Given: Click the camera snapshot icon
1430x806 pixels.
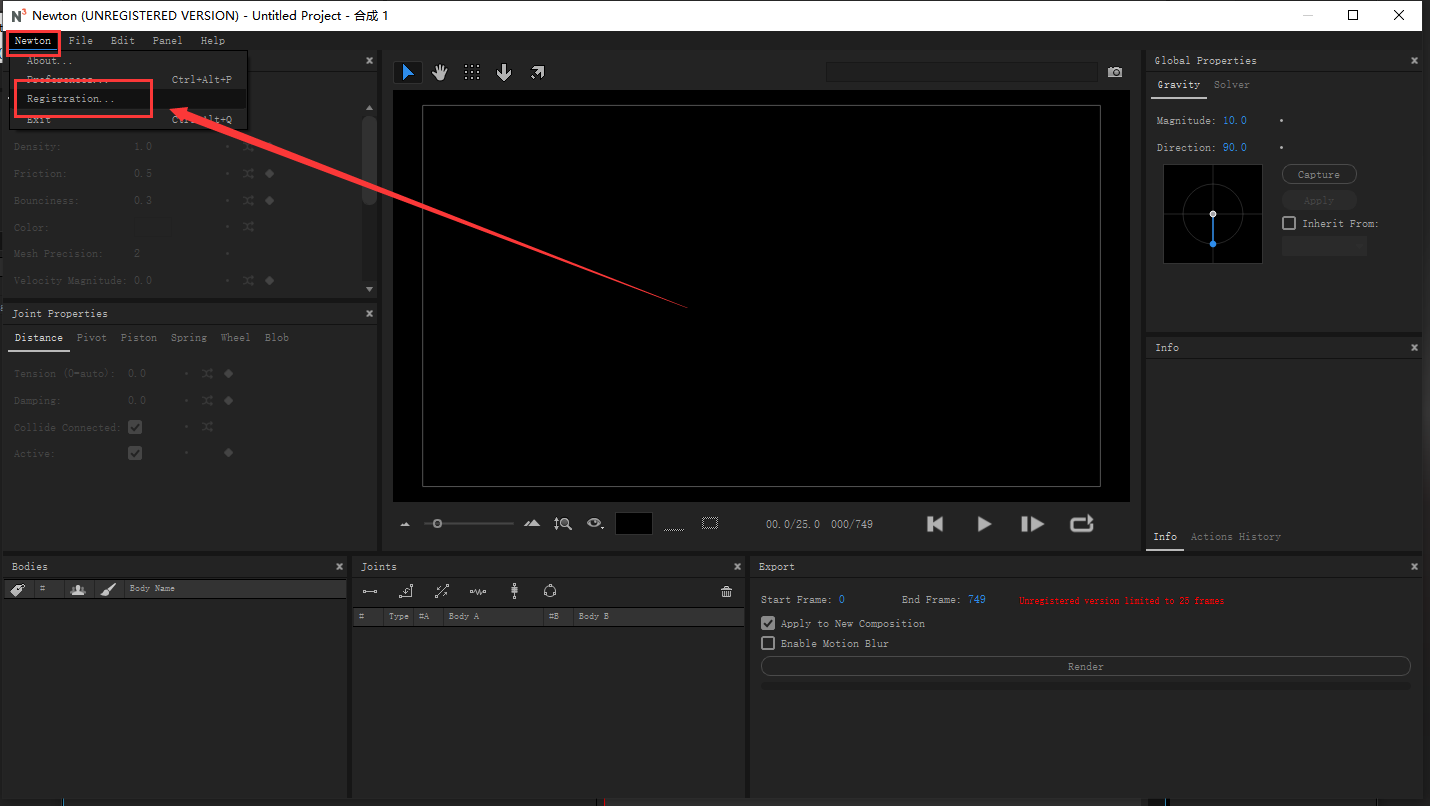Looking at the screenshot, I should (x=1115, y=72).
